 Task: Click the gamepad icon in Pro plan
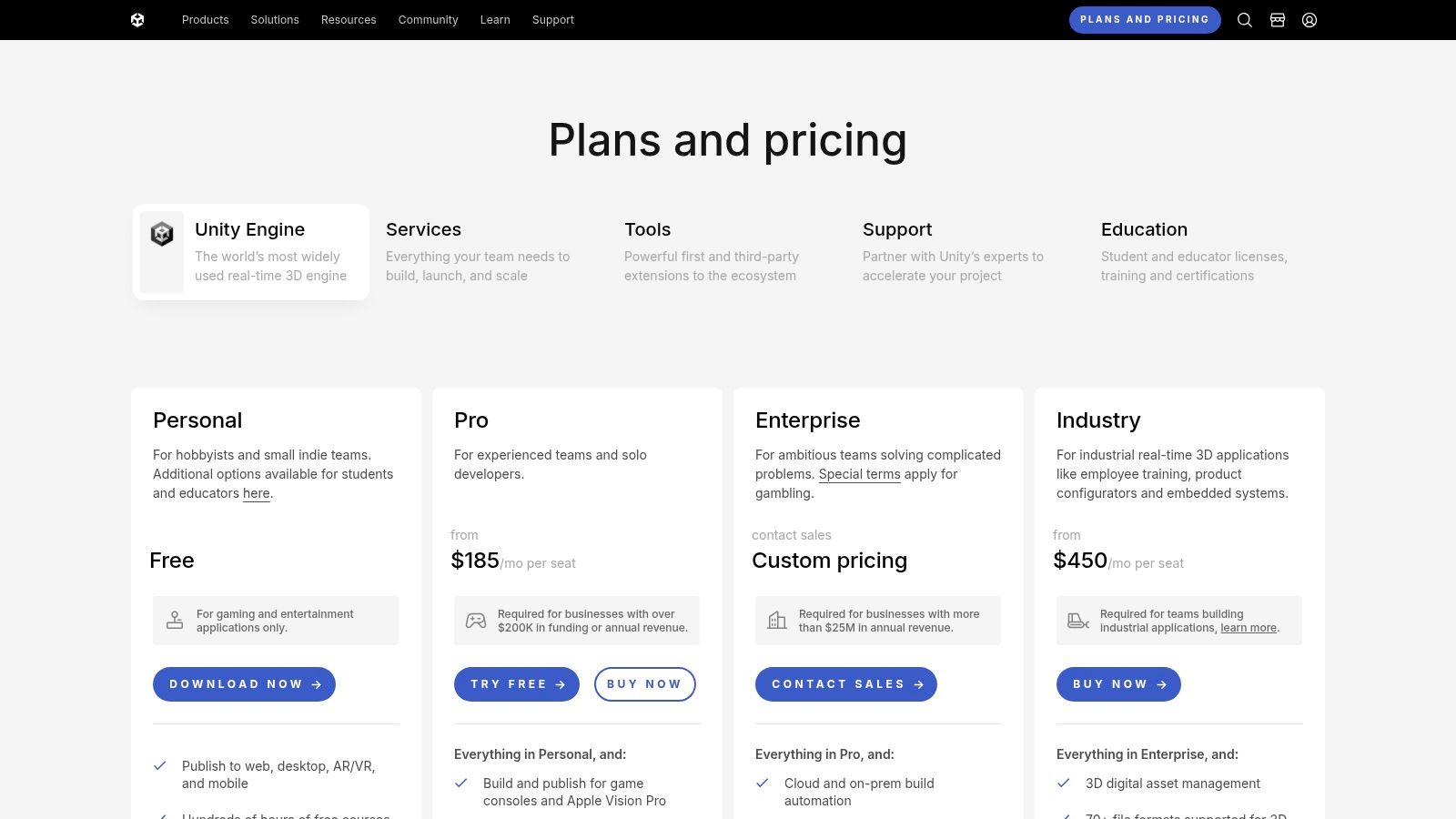476,621
